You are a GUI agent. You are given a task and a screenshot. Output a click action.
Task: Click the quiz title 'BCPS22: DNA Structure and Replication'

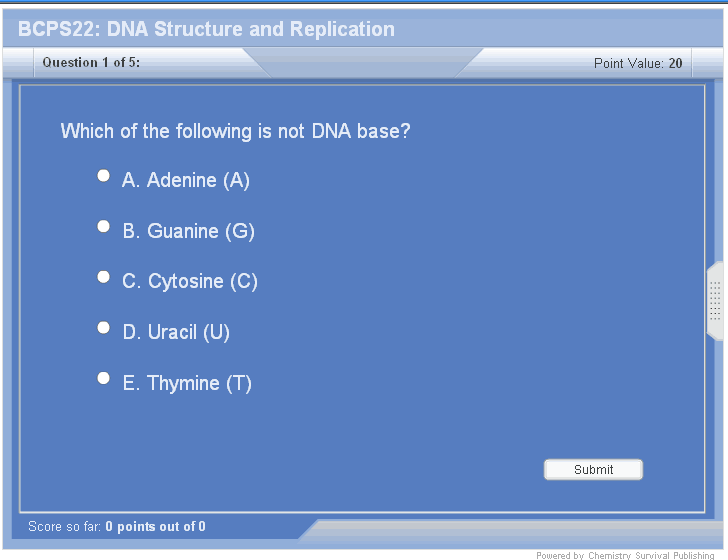tap(206, 30)
